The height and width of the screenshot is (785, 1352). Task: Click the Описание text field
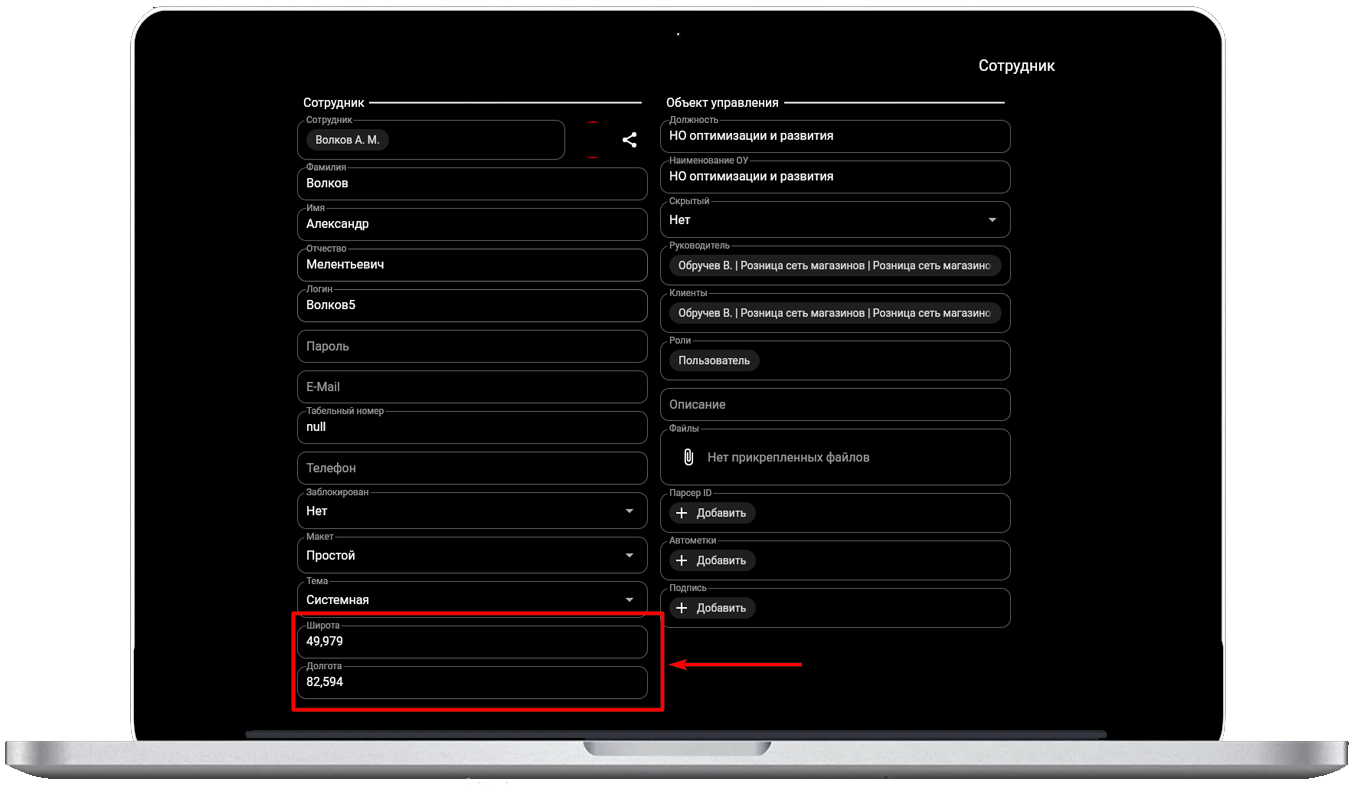(834, 405)
